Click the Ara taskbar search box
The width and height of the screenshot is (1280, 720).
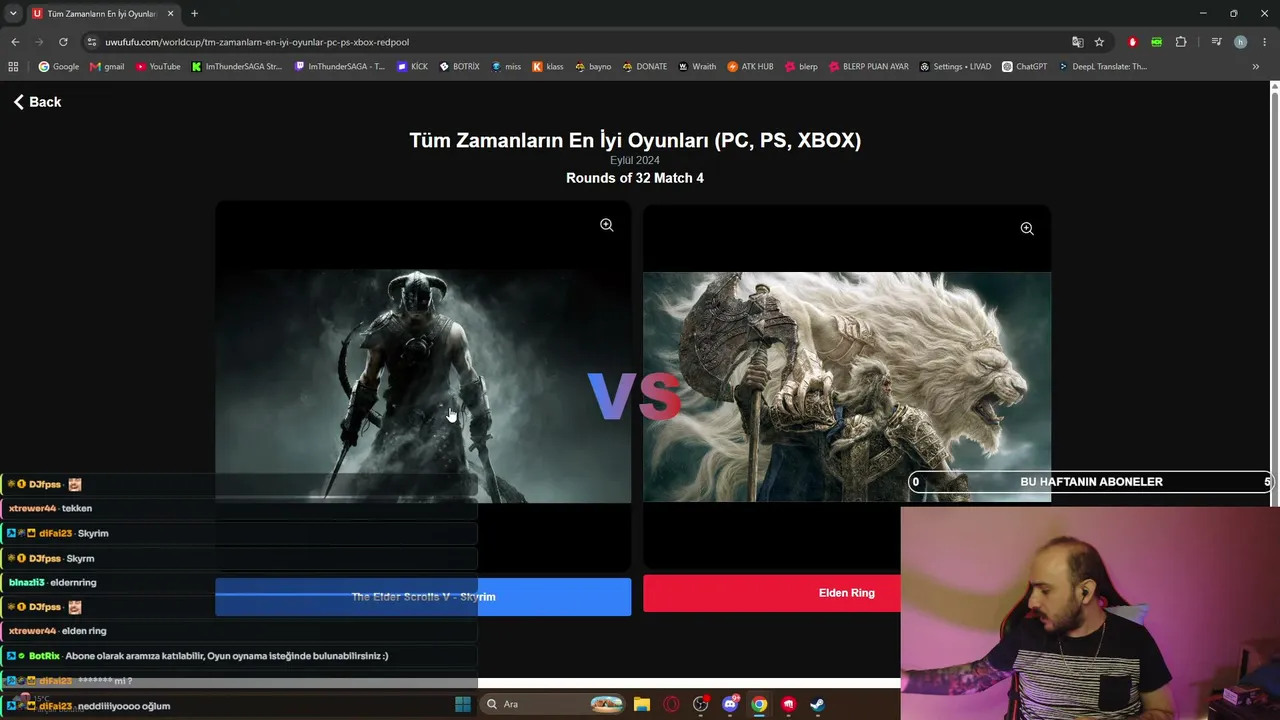coord(553,704)
